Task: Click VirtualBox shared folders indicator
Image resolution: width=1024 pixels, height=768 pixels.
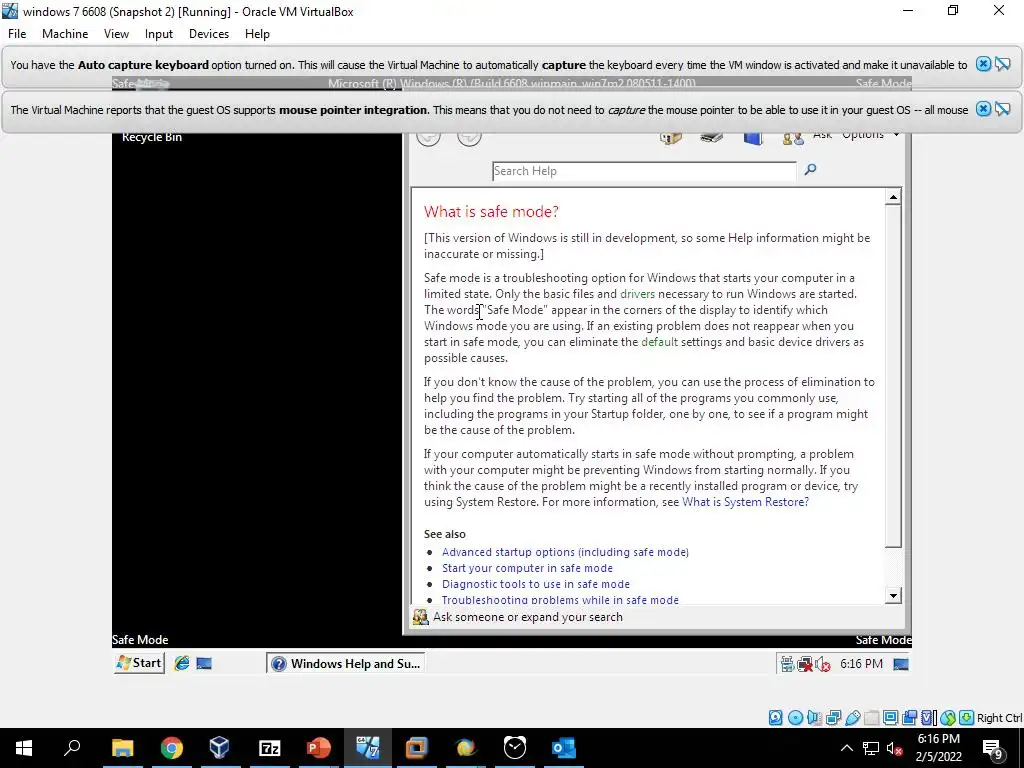Action: pyautogui.click(x=871, y=718)
